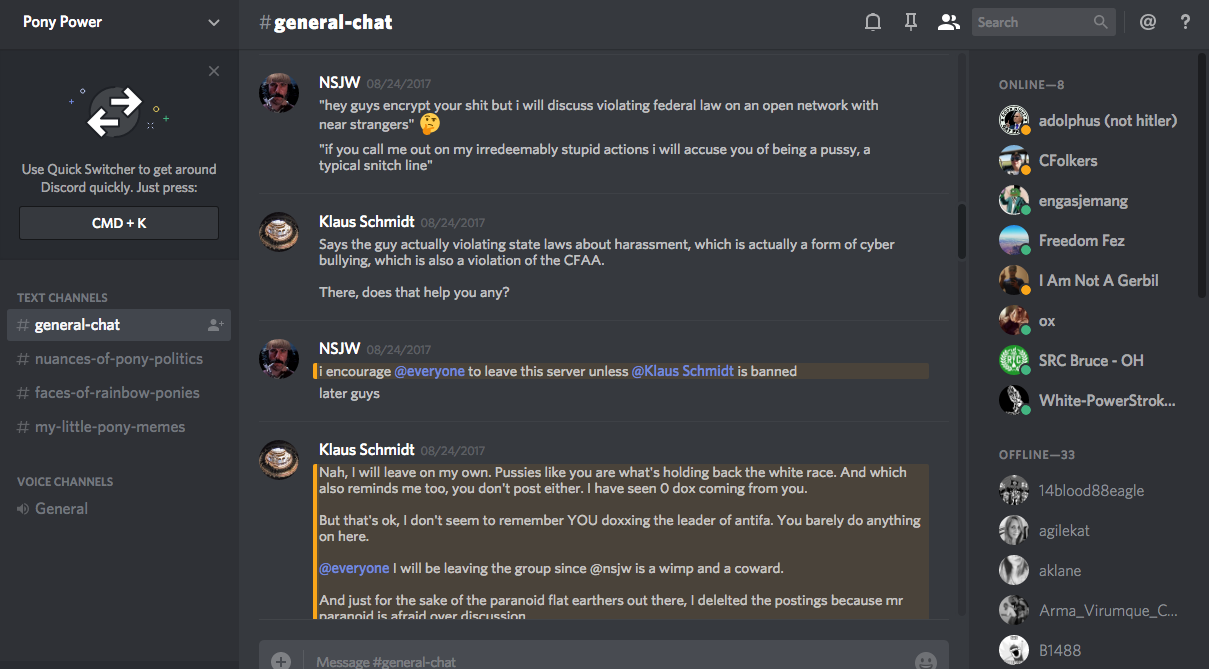
Task: Collapse the Voice Channels category
Action: click(x=65, y=481)
